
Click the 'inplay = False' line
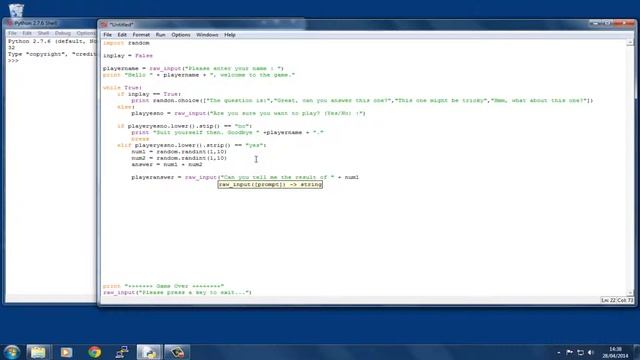tap(128, 56)
